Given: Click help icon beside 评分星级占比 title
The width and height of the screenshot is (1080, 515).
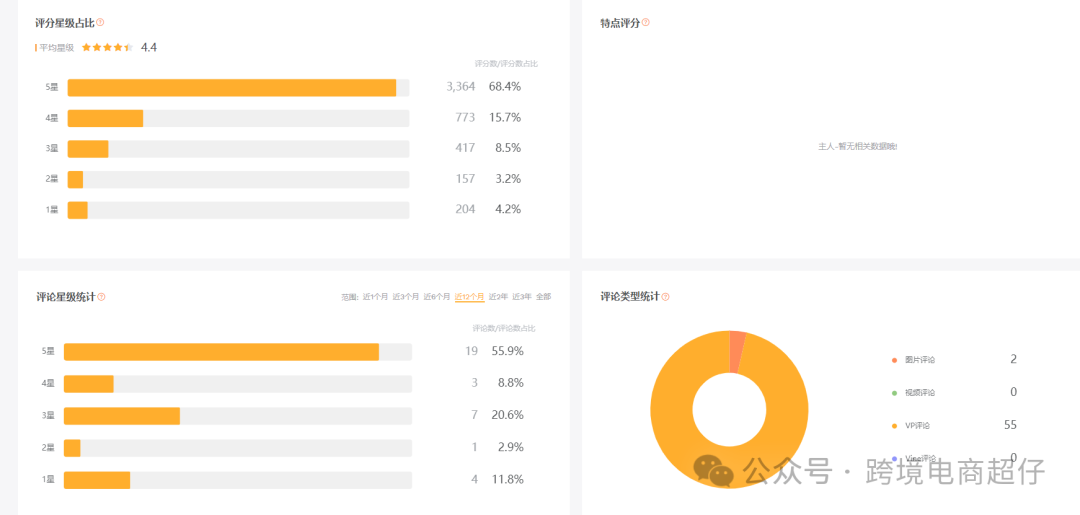Looking at the screenshot, I should tap(100, 22).
